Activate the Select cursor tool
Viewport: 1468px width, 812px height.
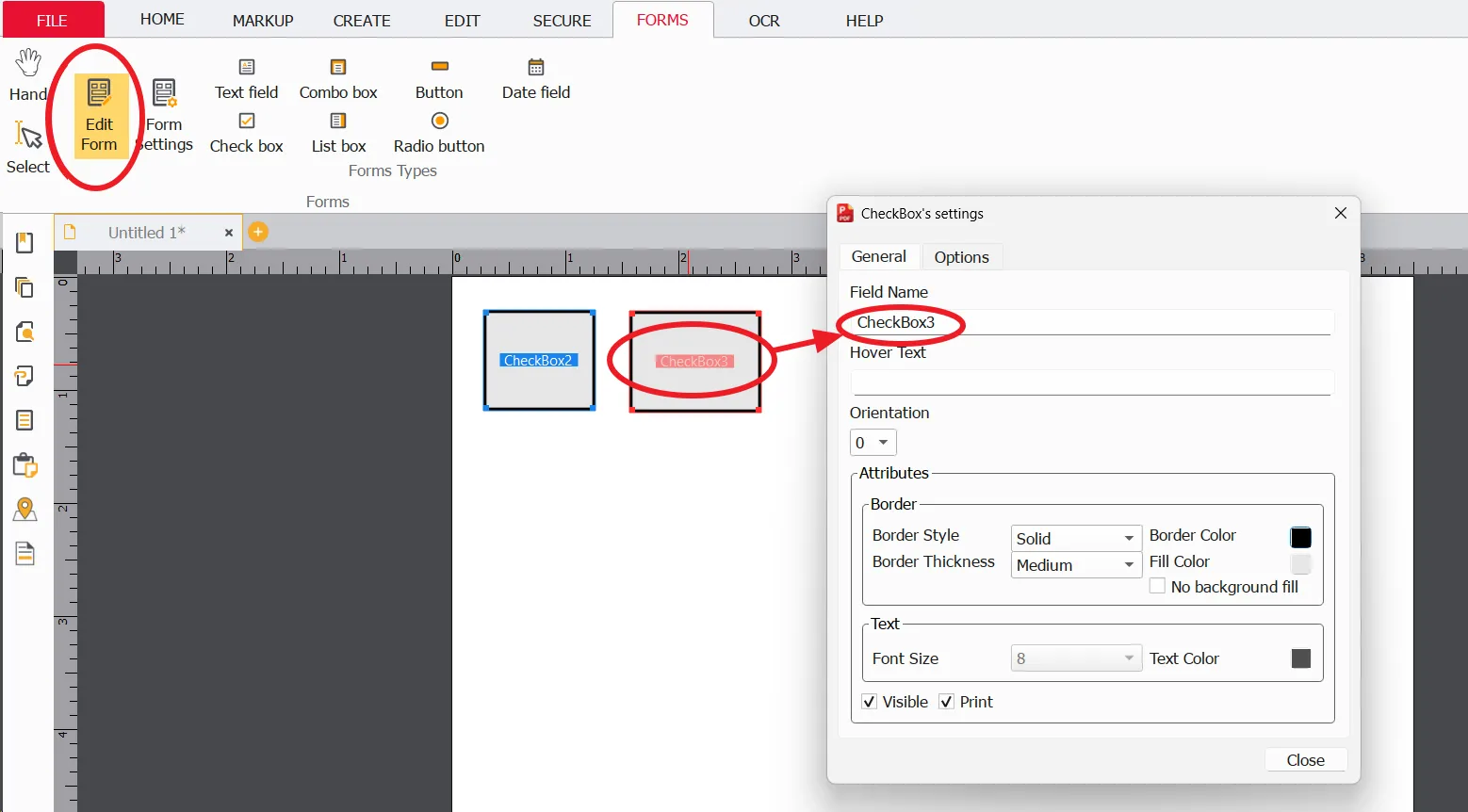28,148
